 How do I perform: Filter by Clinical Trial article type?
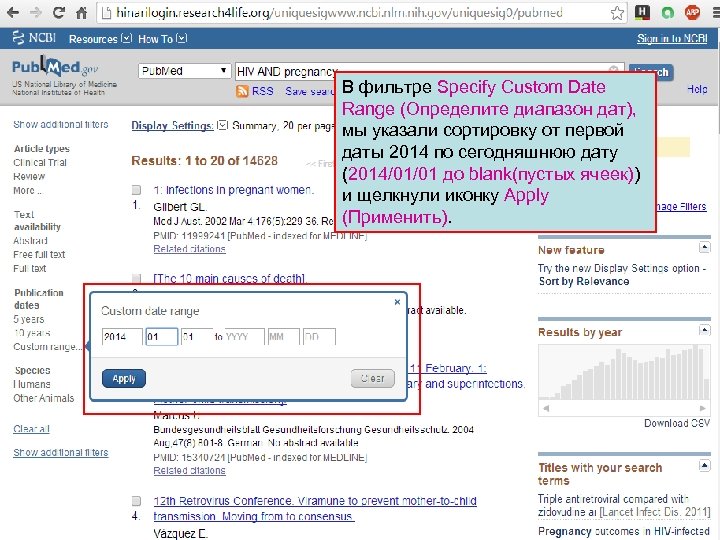click(x=40, y=163)
